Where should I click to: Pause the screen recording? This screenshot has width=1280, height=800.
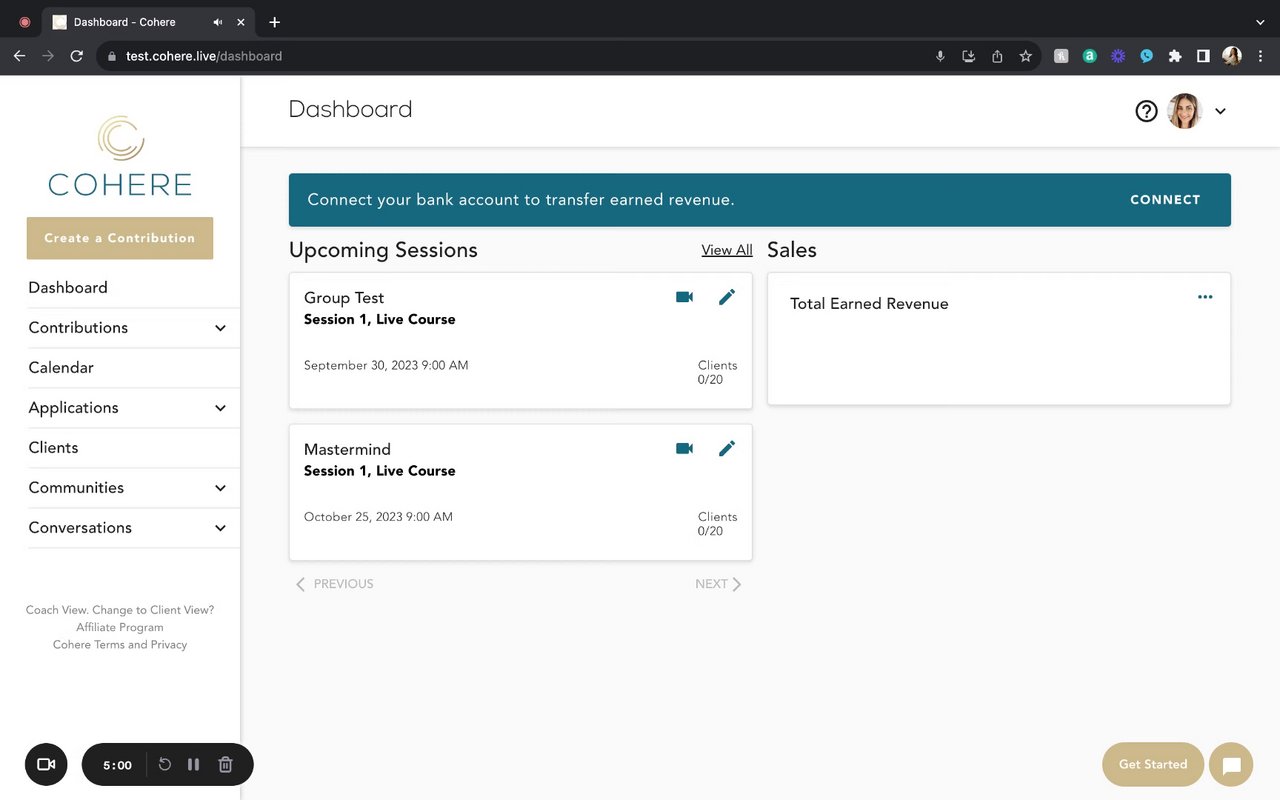194,765
